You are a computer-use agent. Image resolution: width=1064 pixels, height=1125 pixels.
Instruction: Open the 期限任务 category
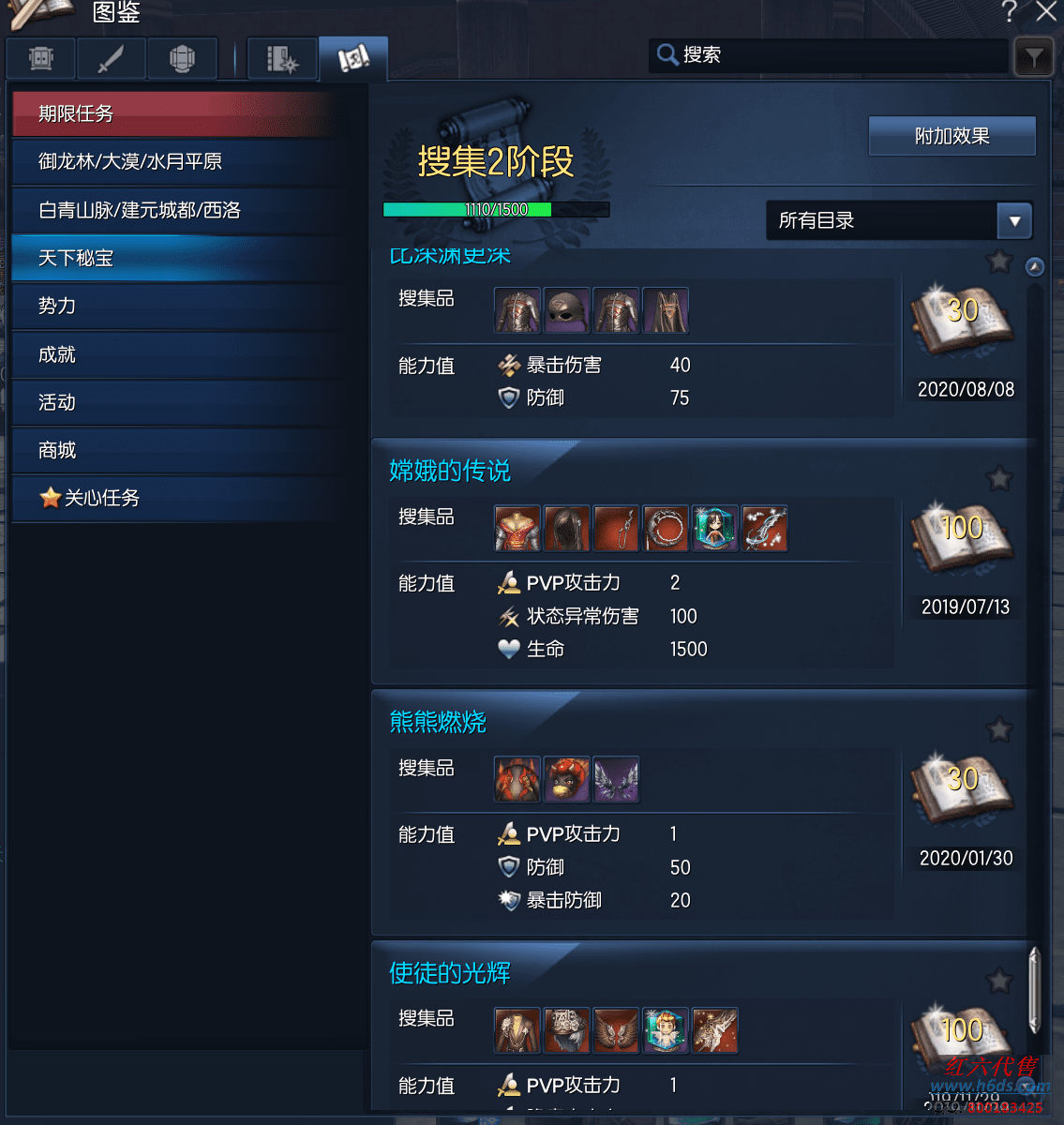[186, 113]
